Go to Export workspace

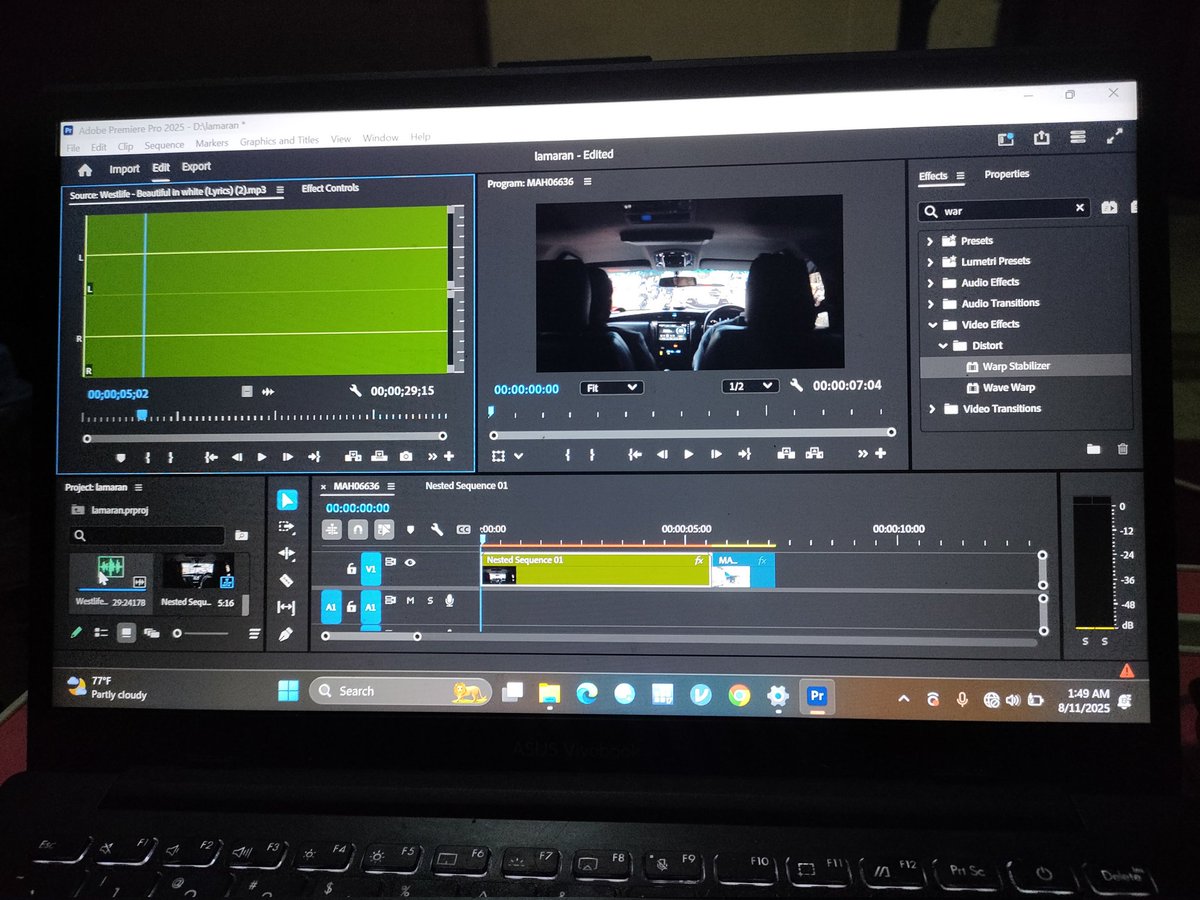(x=196, y=167)
